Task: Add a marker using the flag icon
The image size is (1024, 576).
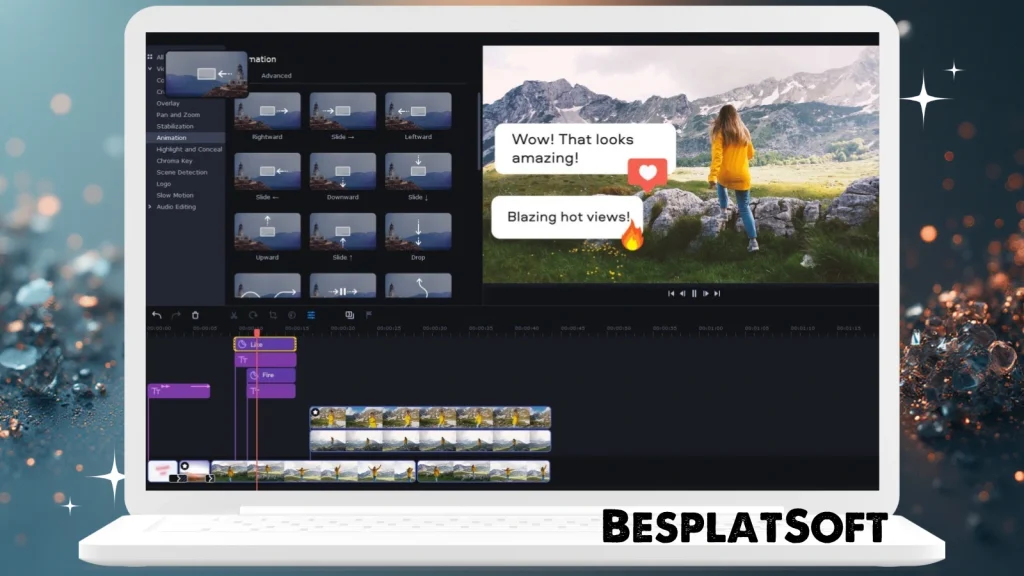Action: [x=369, y=315]
